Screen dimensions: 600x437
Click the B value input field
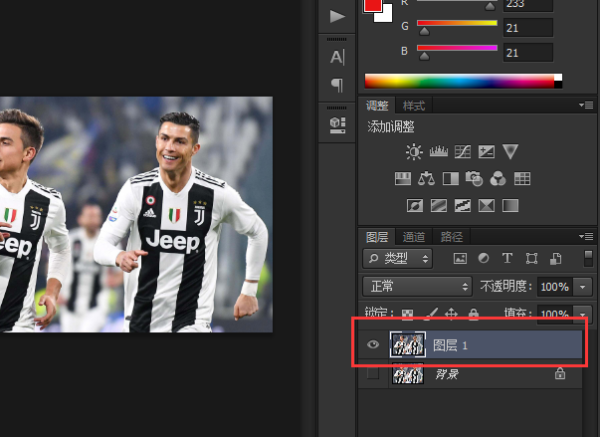pos(529,52)
